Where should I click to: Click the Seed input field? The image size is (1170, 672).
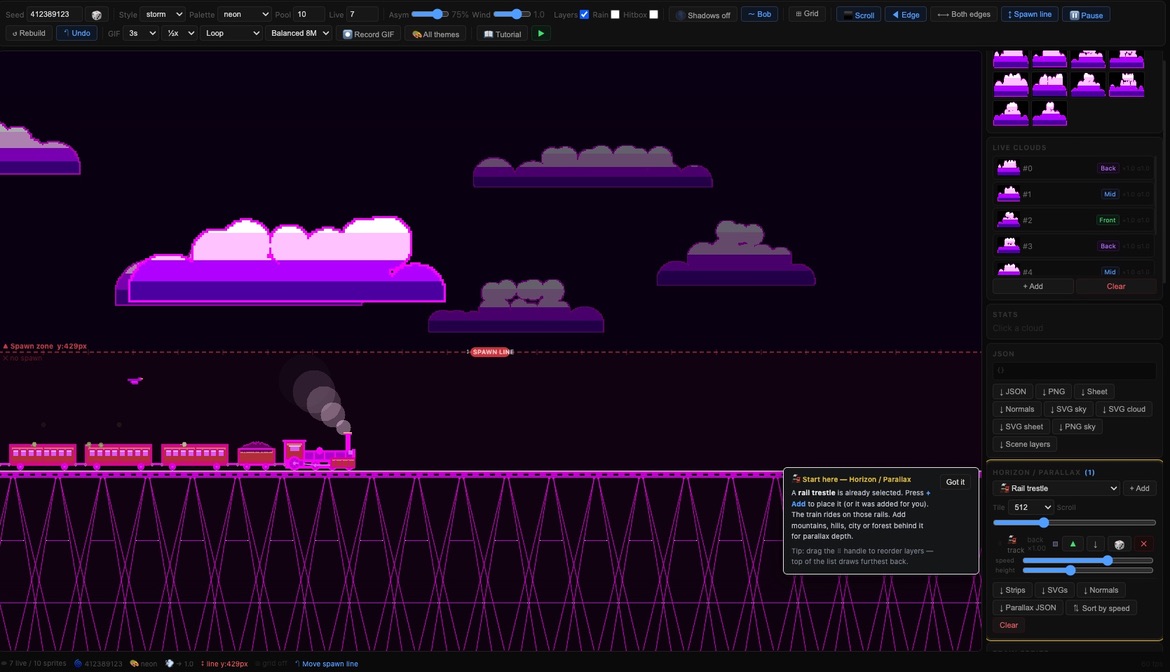pos(55,14)
